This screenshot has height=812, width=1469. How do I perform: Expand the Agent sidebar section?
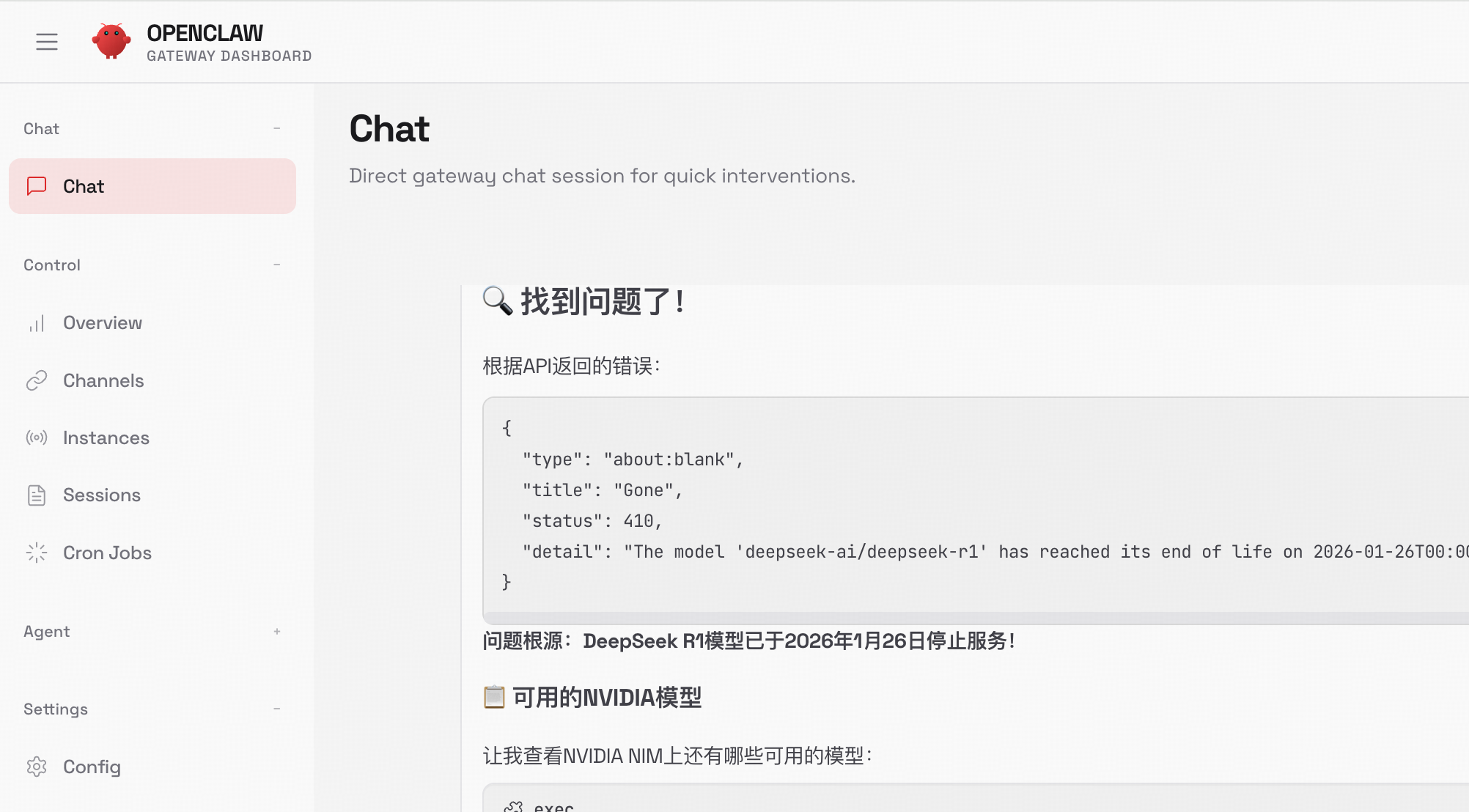coord(276,631)
